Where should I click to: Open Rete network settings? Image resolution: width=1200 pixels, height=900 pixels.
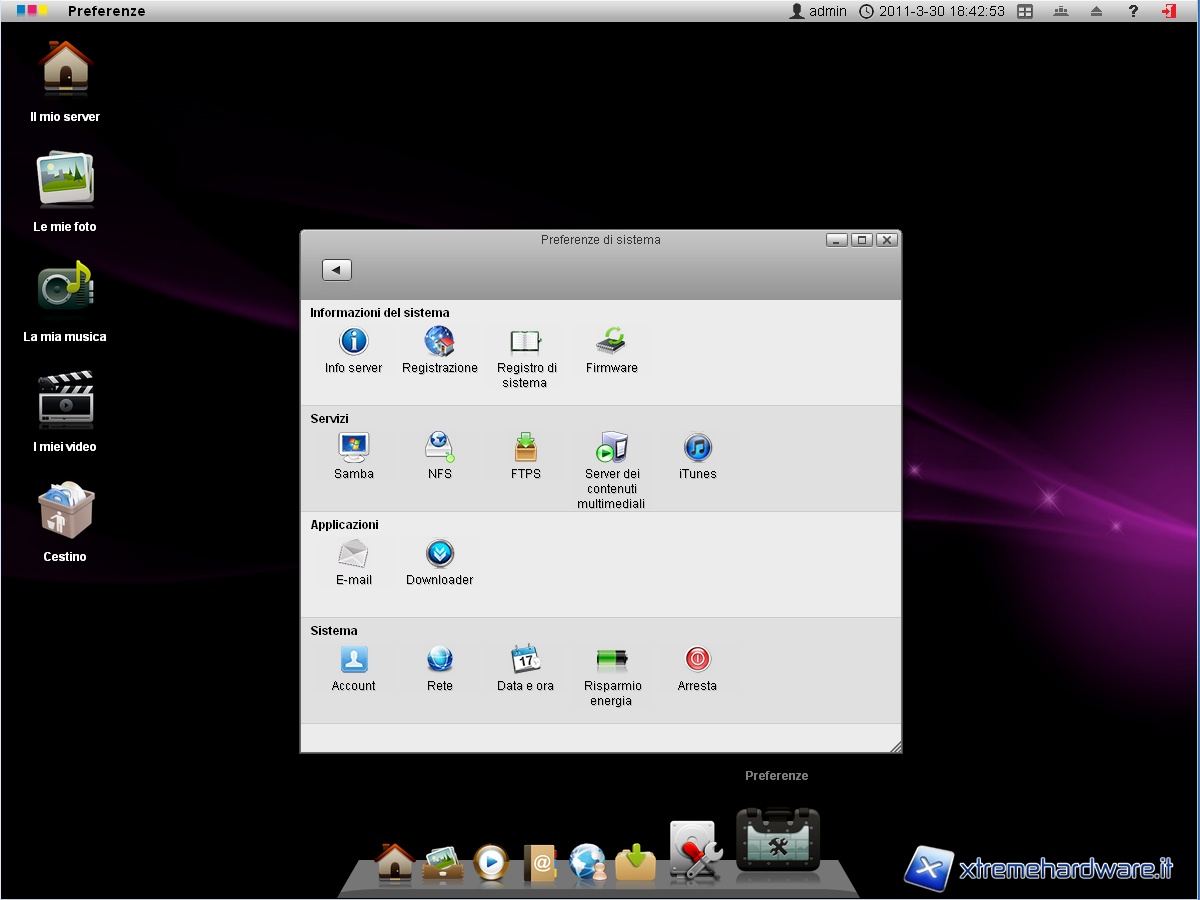pyautogui.click(x=440, y=661)
